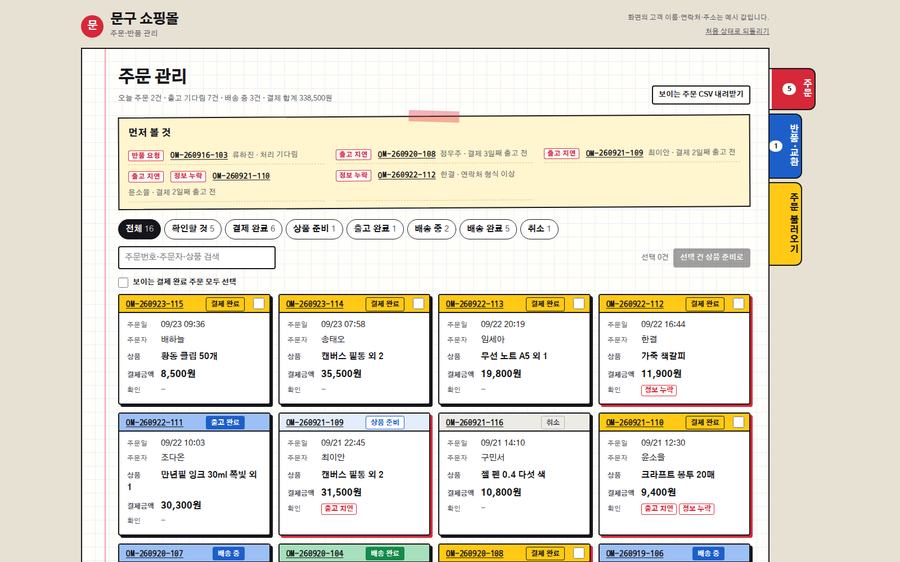Filter by 확인할 것 5
Viewport: 900px width, 562px height.
coord(193,228)
